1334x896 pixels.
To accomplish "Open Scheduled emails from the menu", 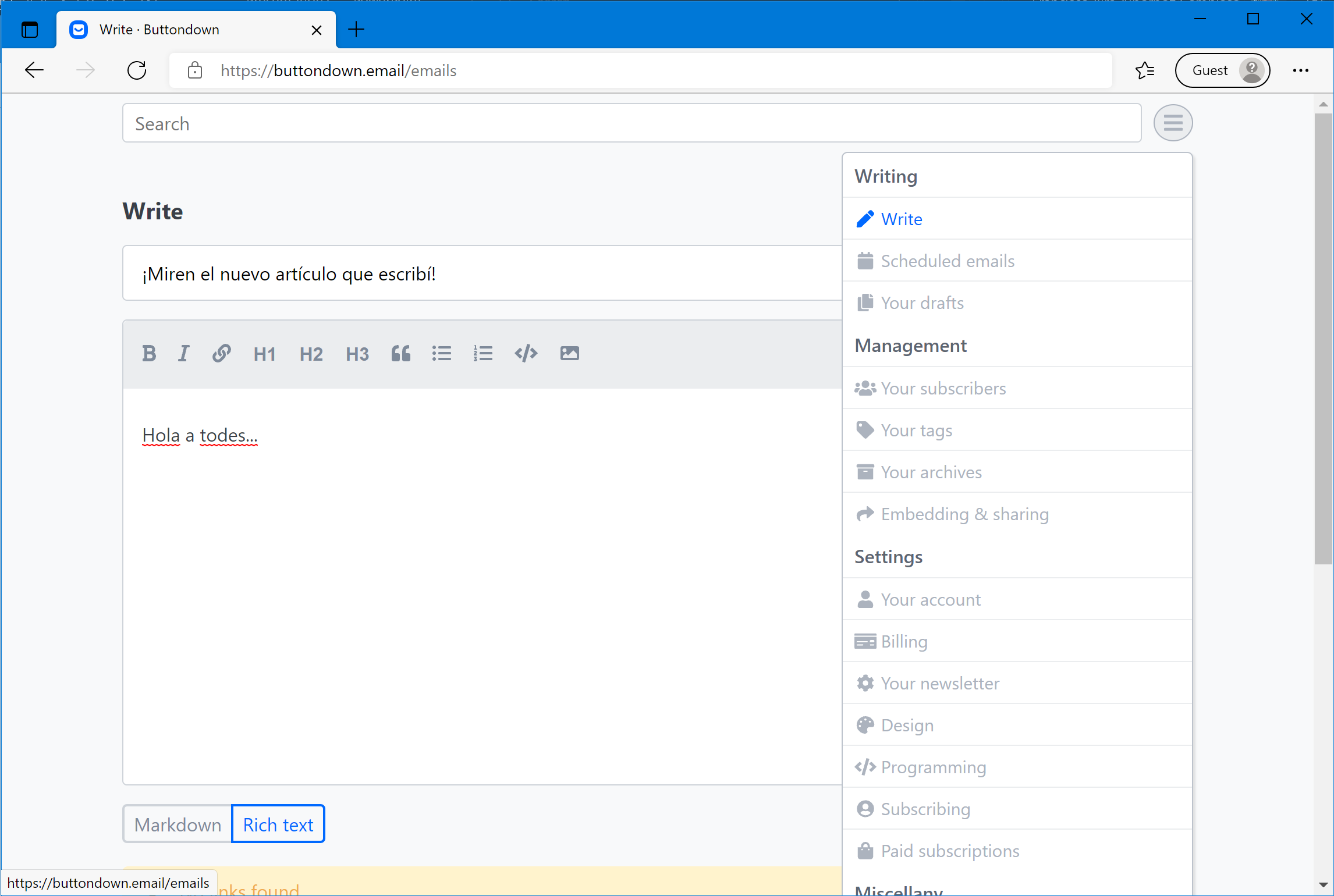I will 947,261.
